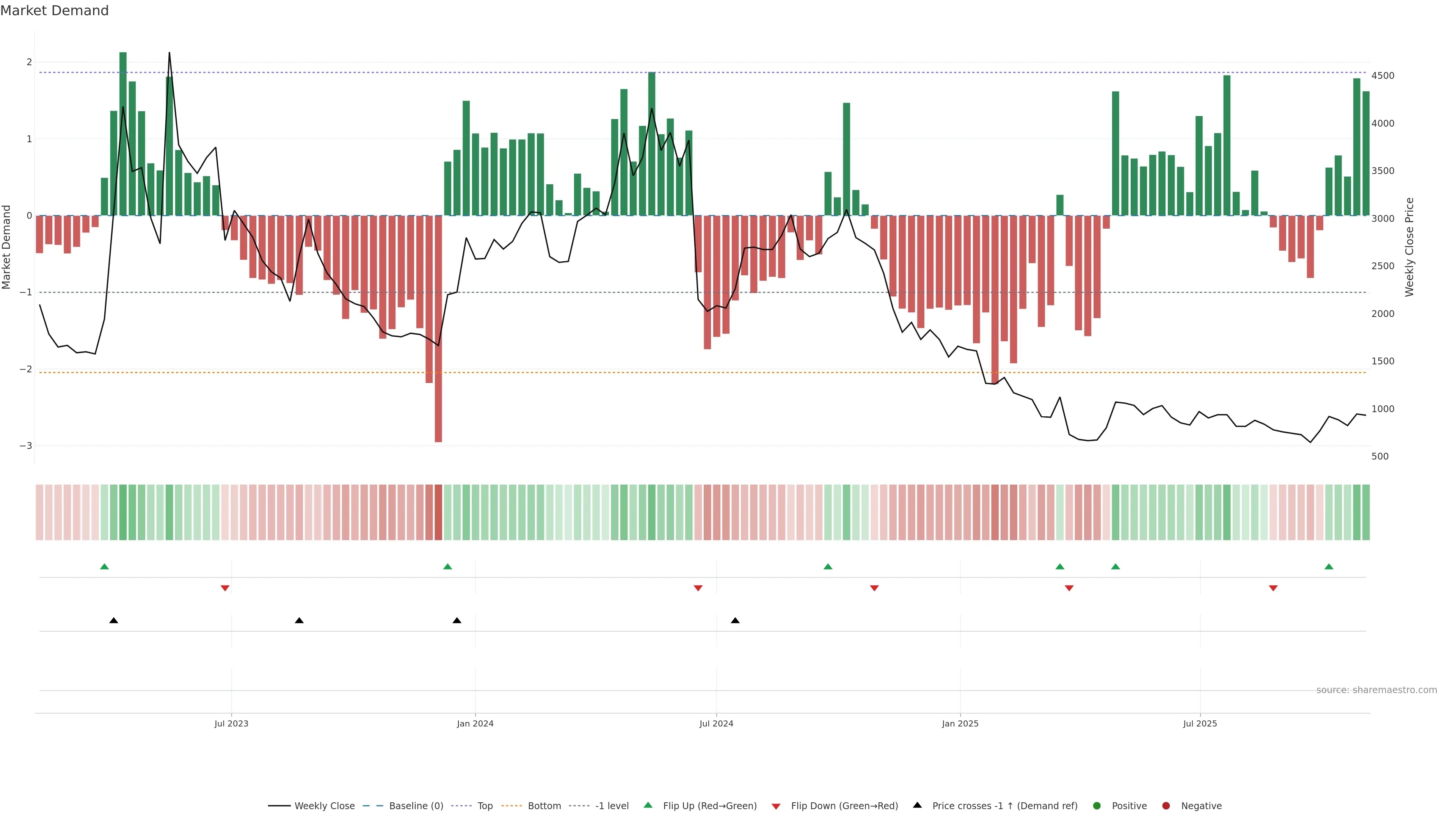The width and height of the screenshot is (1456, 819).
Task: Toggle Flip Up (Red→Green) legend item
Action: tap(709, 806)
